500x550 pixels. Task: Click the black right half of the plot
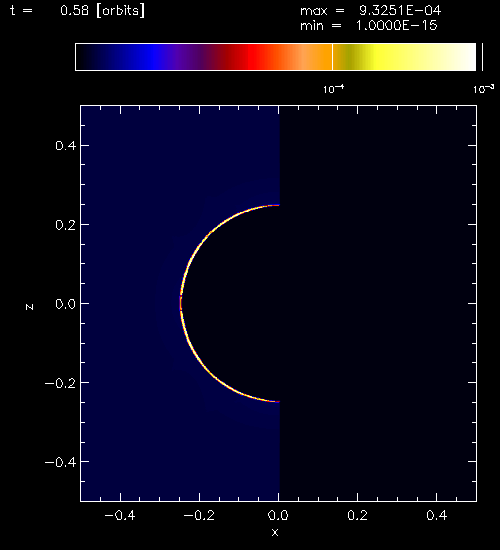tap(378, 303)
